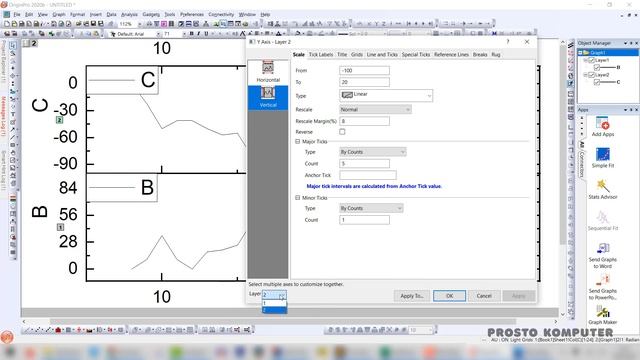Image resolution: width=640 pixels, height=360 pixels.
Task: Open the Add Apps icon
Action: (602, 123)
